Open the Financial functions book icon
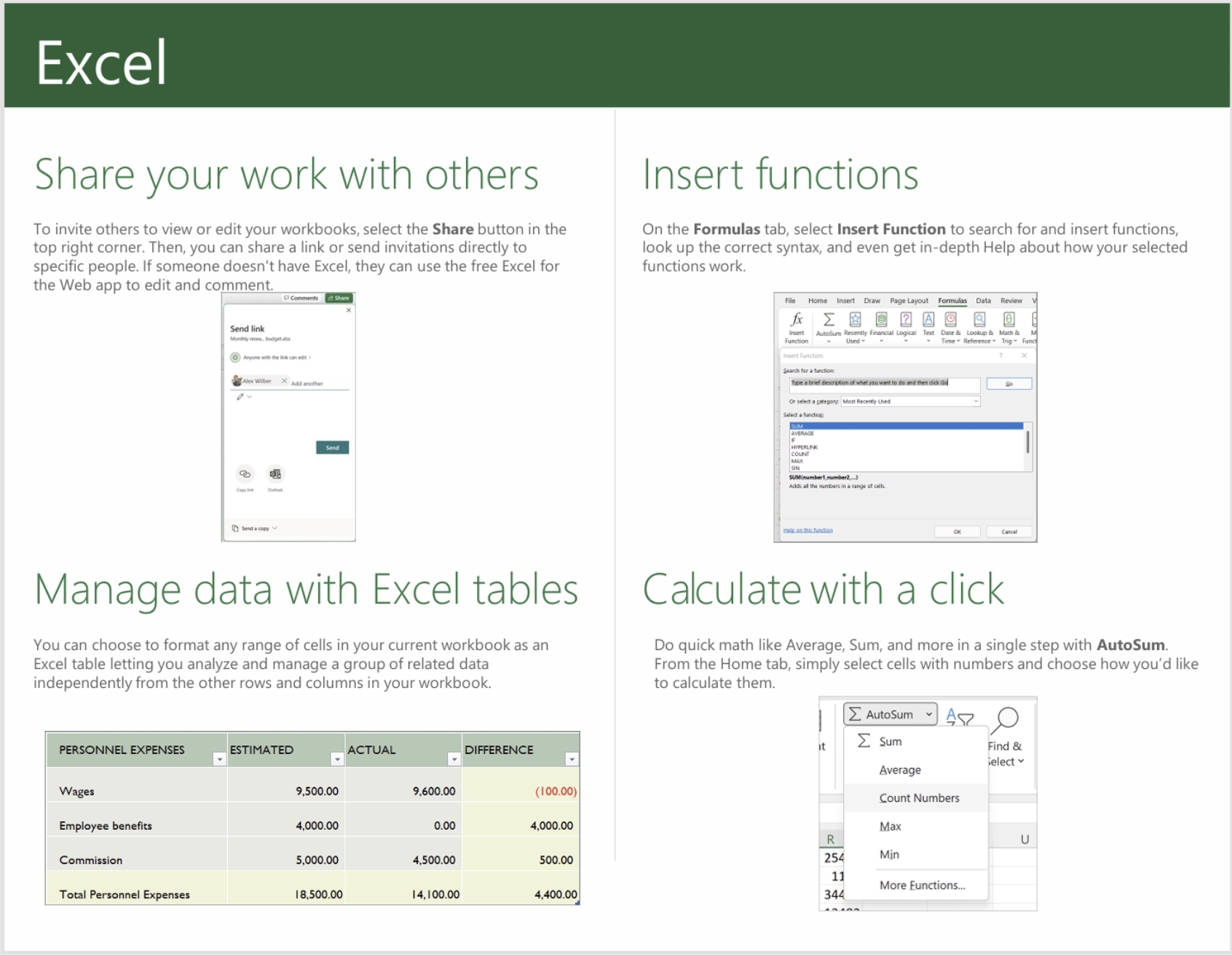Image resolution: width=1232 pixels, height=955 pixels. click(881, 320)
